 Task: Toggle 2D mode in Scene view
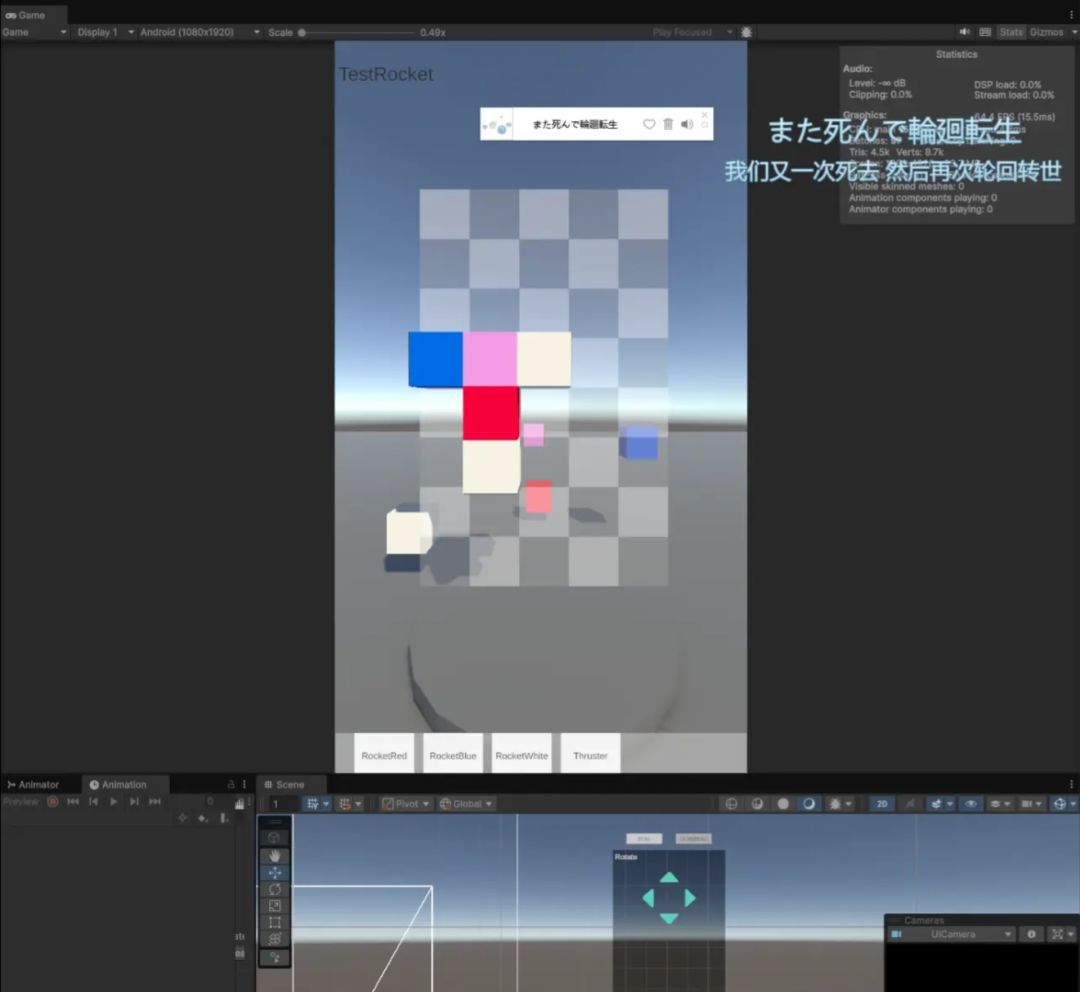[882, 804]
